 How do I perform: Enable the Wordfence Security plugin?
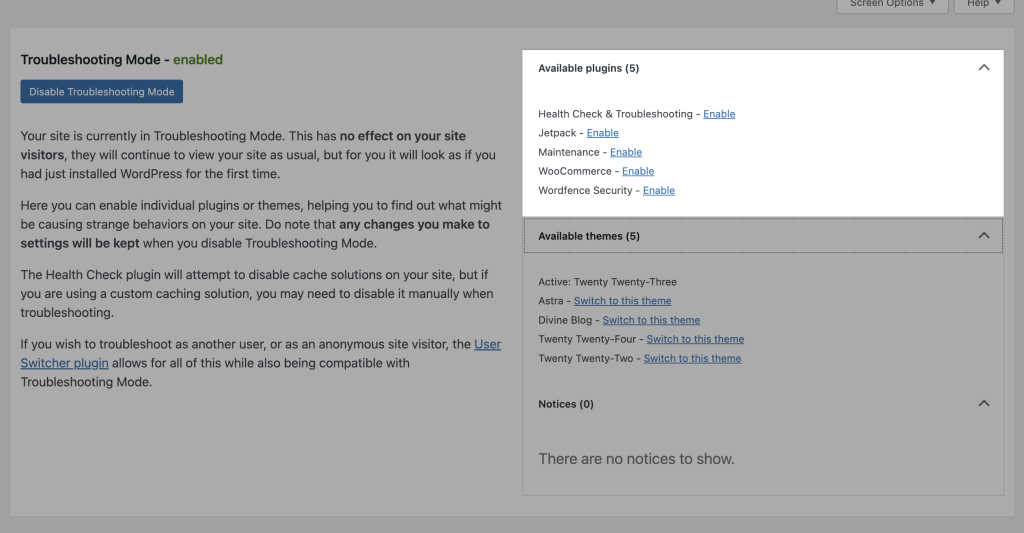coord(658,190)
